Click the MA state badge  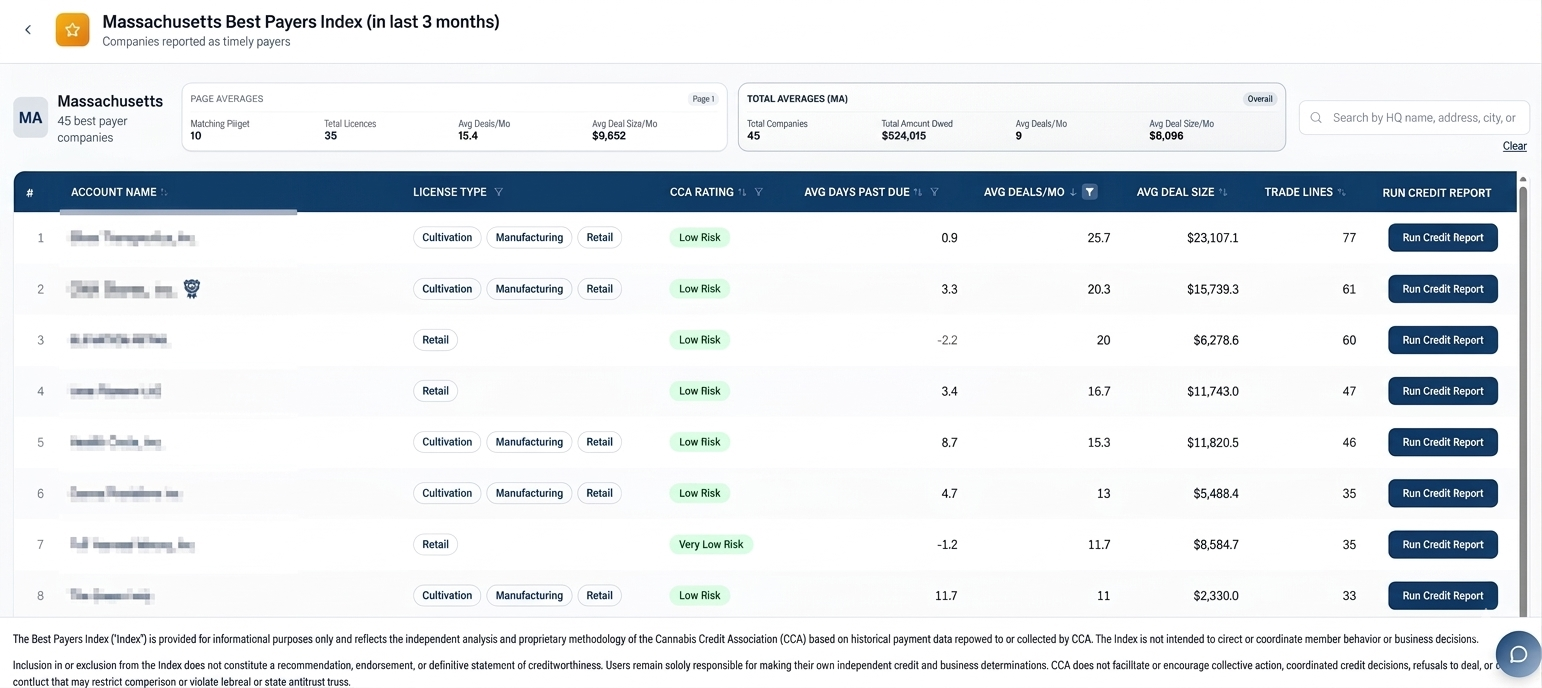coord(31,117)
